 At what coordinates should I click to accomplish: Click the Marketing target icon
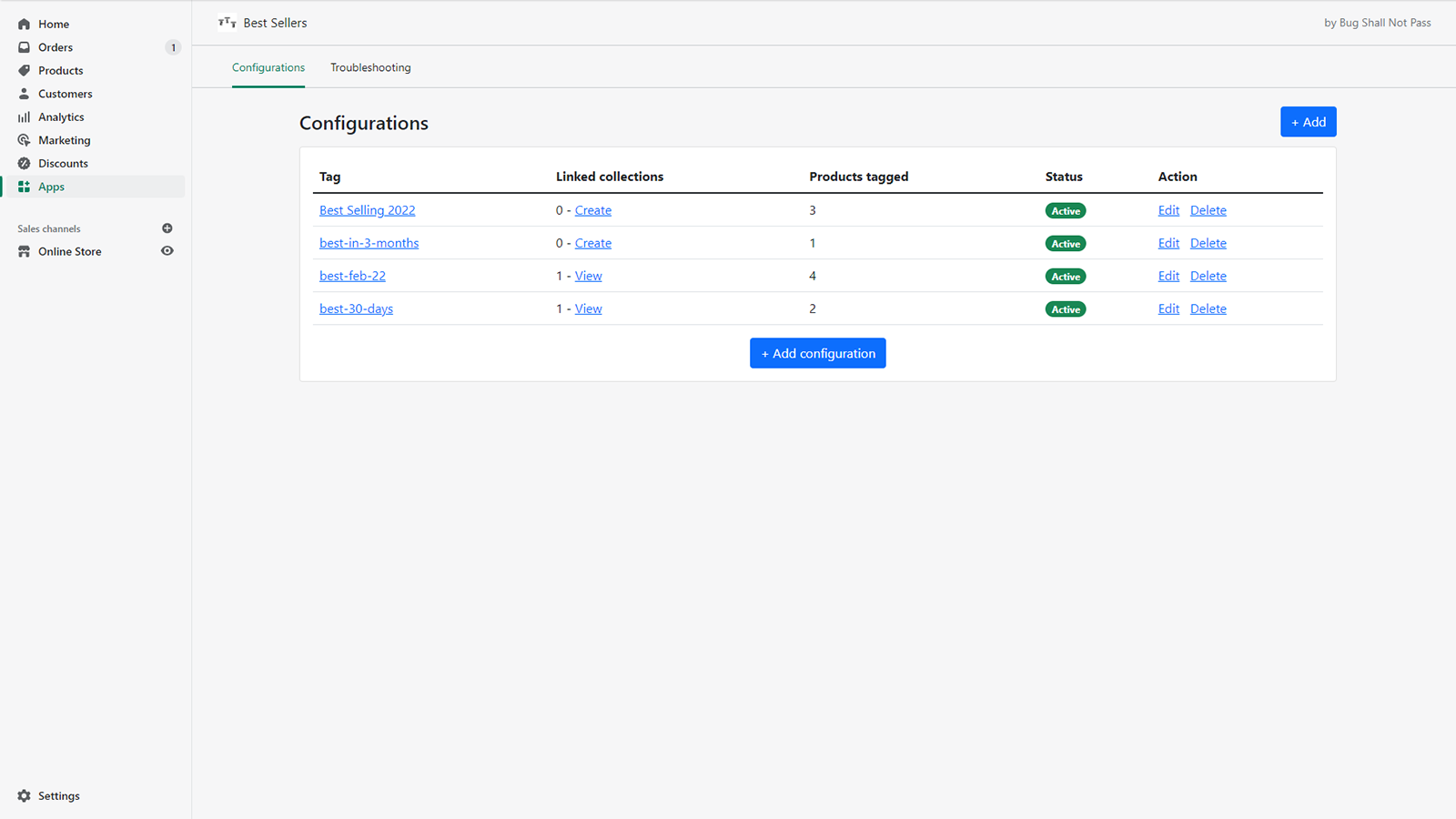coord(24,140)
